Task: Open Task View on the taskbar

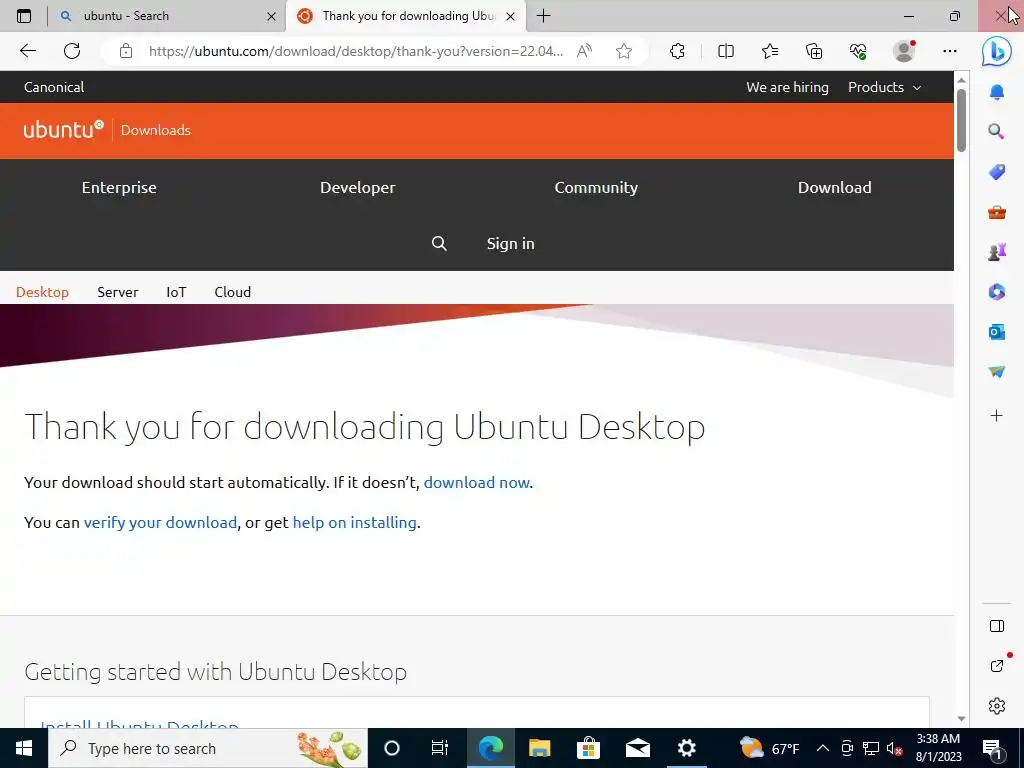Action: [440, 748]
